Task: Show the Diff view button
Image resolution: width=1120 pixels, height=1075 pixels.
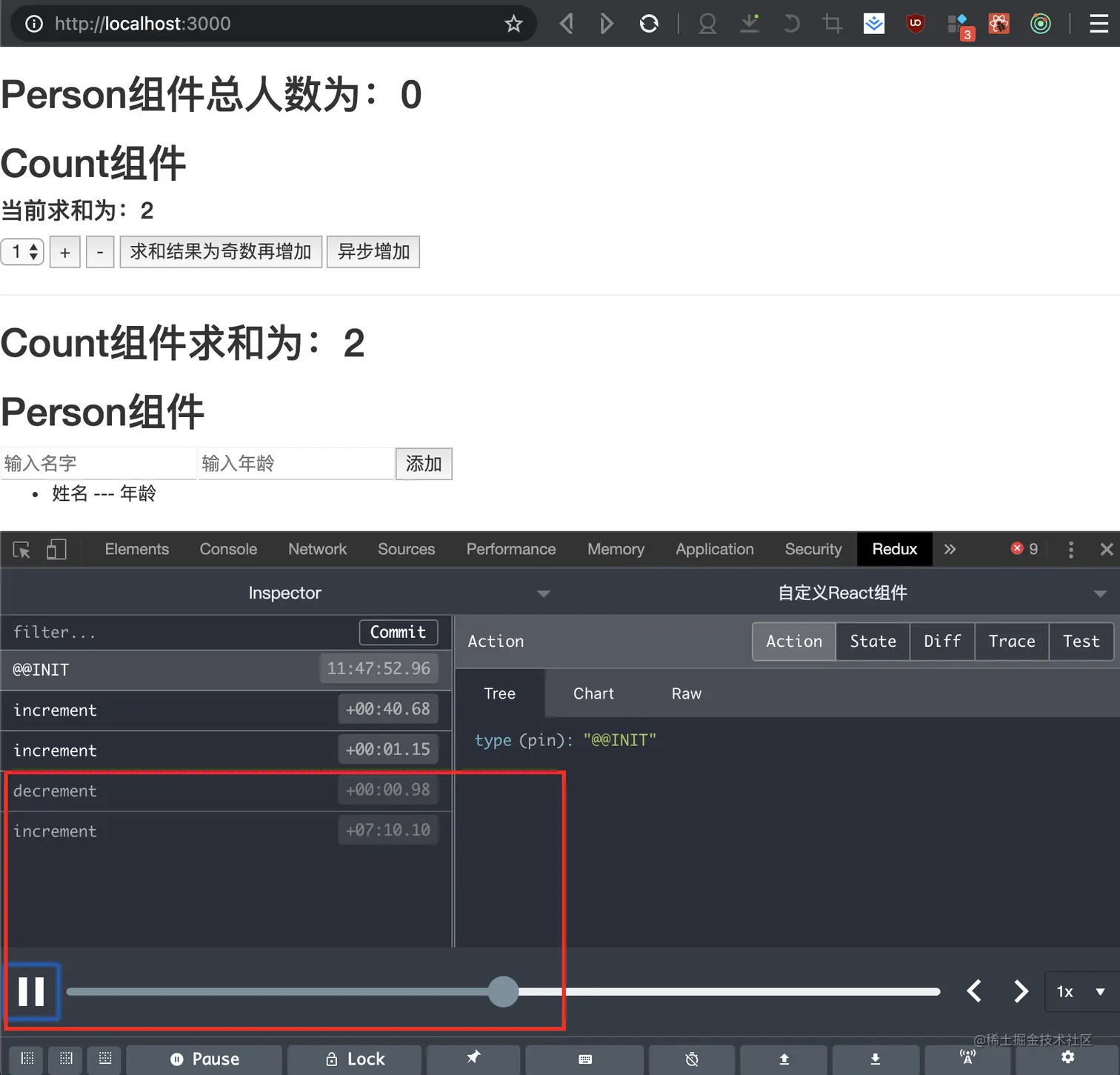Action: [942, 641]
